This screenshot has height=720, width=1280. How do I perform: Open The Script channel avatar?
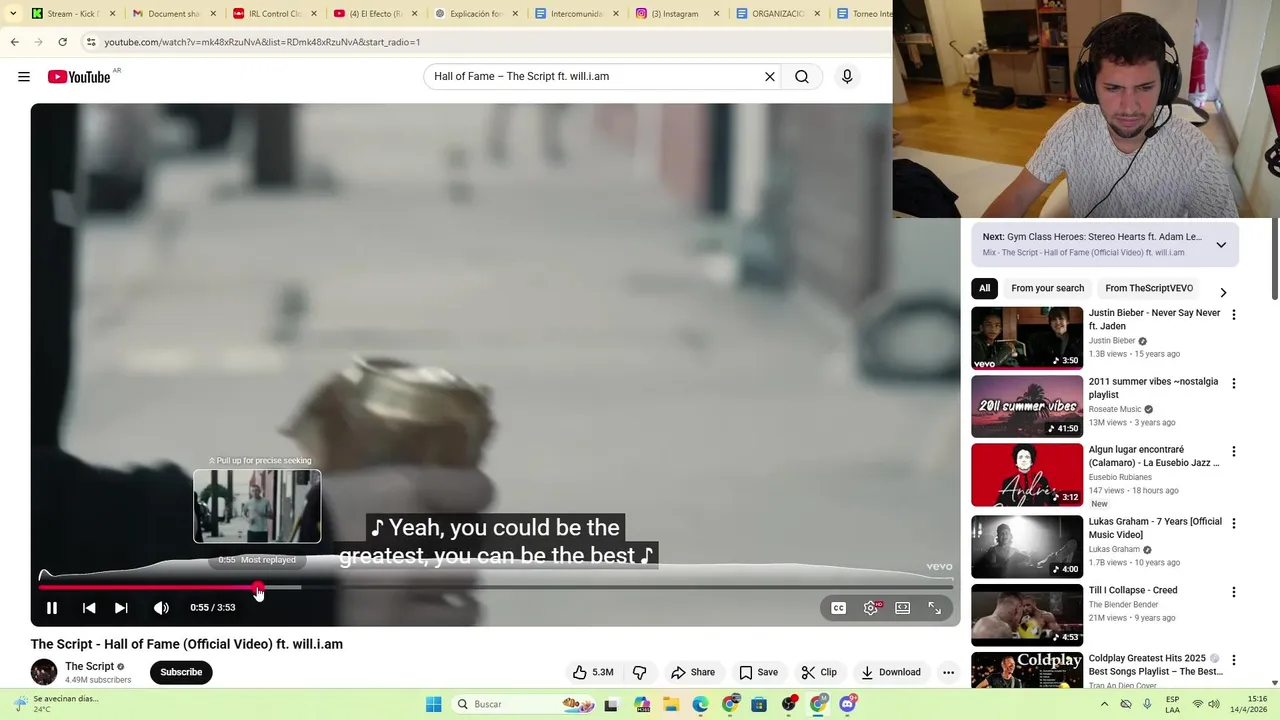44,672
